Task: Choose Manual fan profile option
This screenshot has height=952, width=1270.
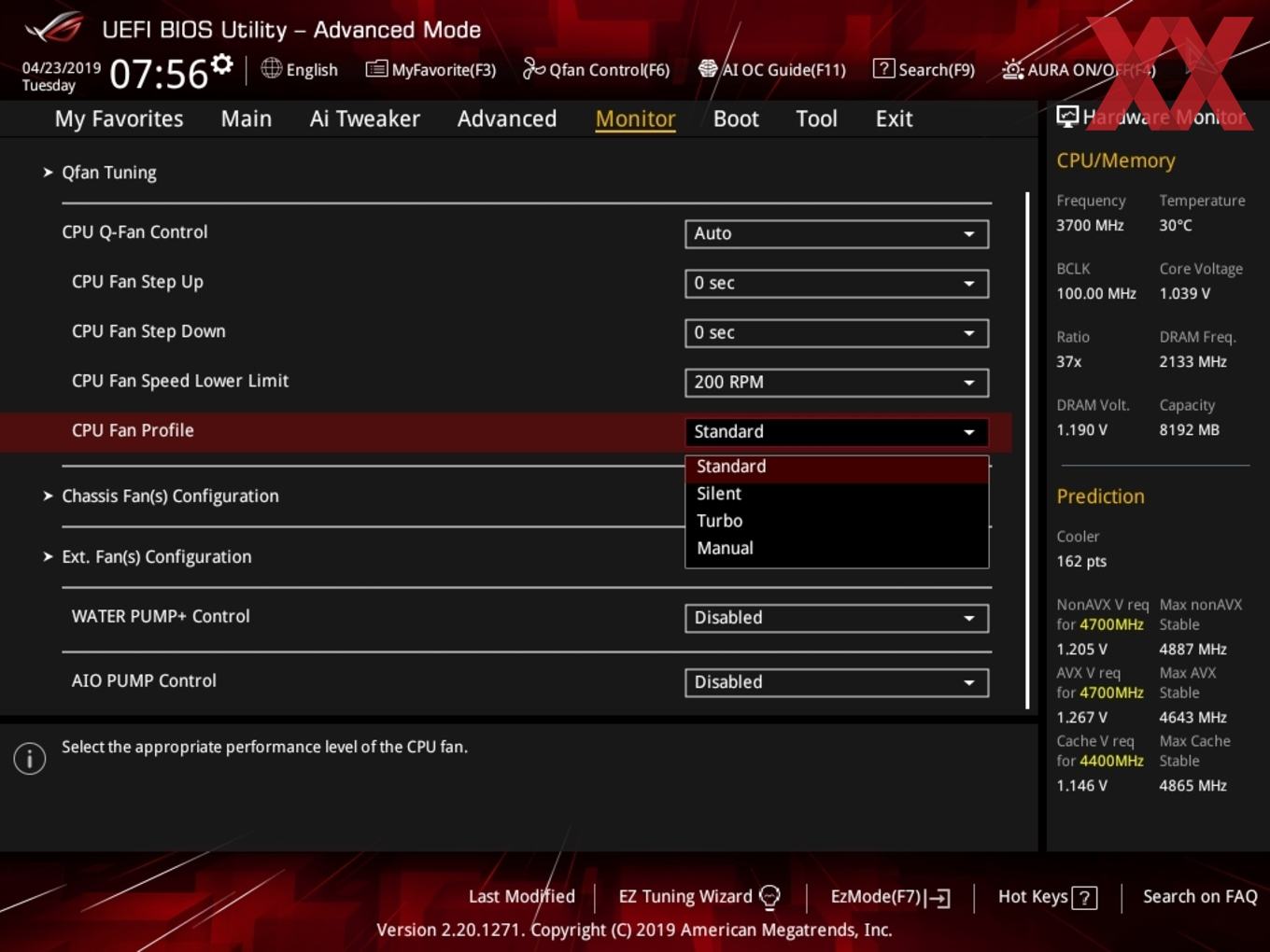Action: point(837,548)
